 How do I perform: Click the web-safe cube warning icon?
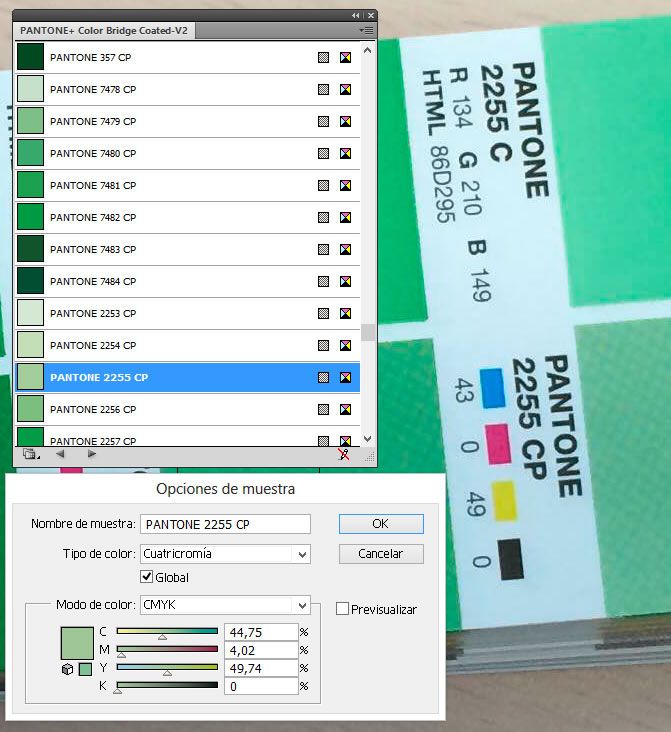68,669
